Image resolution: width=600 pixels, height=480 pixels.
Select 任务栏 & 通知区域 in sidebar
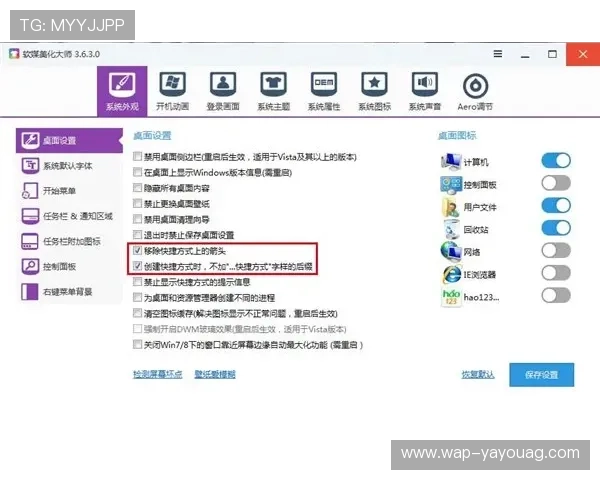click(x=69, y=216)
